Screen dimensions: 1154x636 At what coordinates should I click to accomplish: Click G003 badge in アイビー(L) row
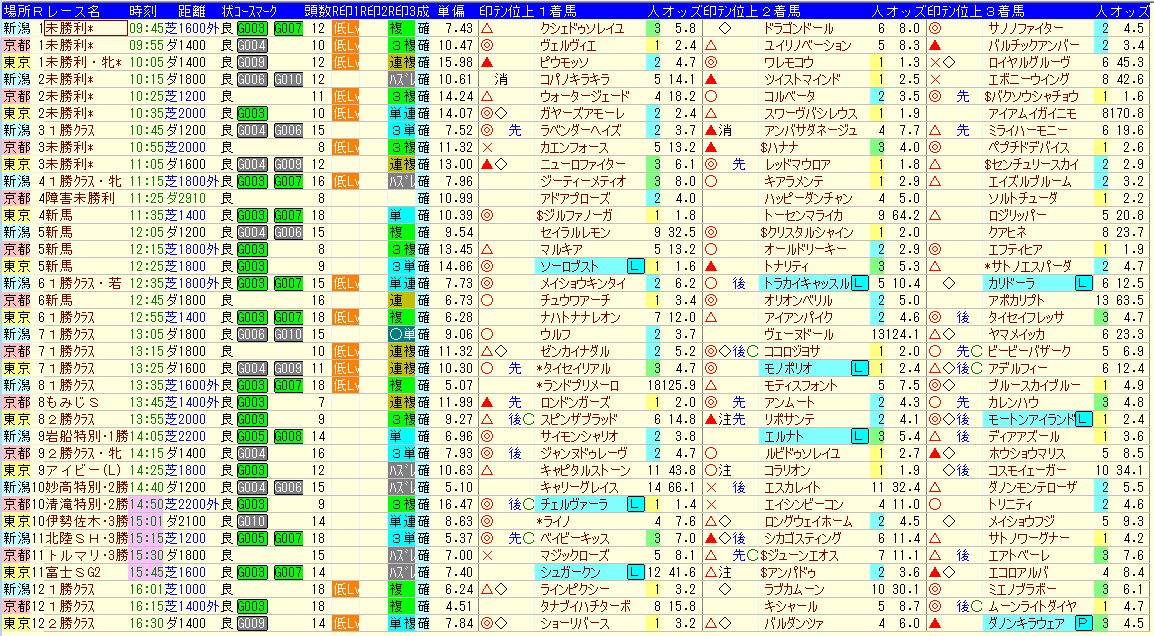(252, 470)
